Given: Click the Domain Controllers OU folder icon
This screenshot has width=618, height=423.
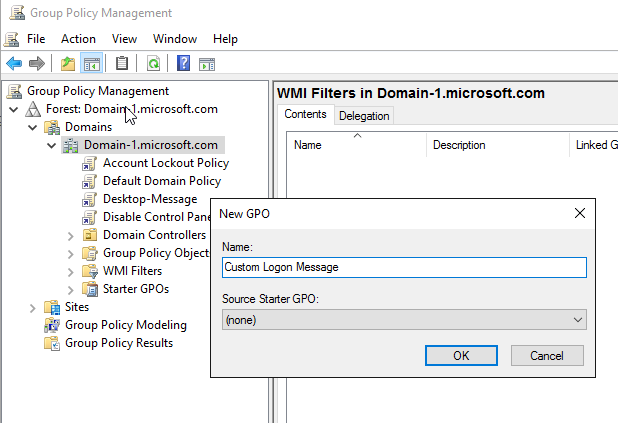Looking at the screenshot, I should pos(90,235).
